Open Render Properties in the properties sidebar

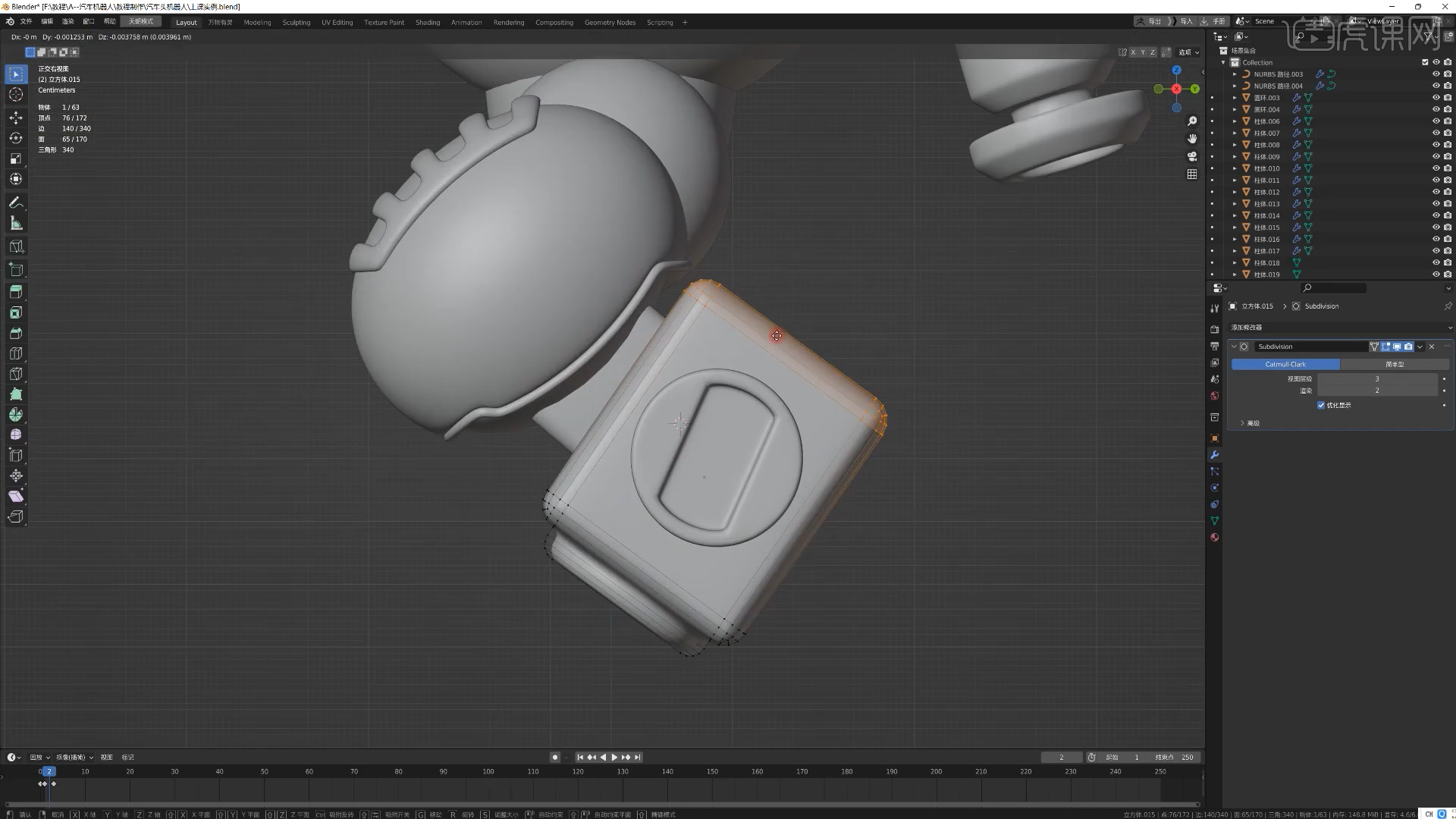tap(1214, 329)
